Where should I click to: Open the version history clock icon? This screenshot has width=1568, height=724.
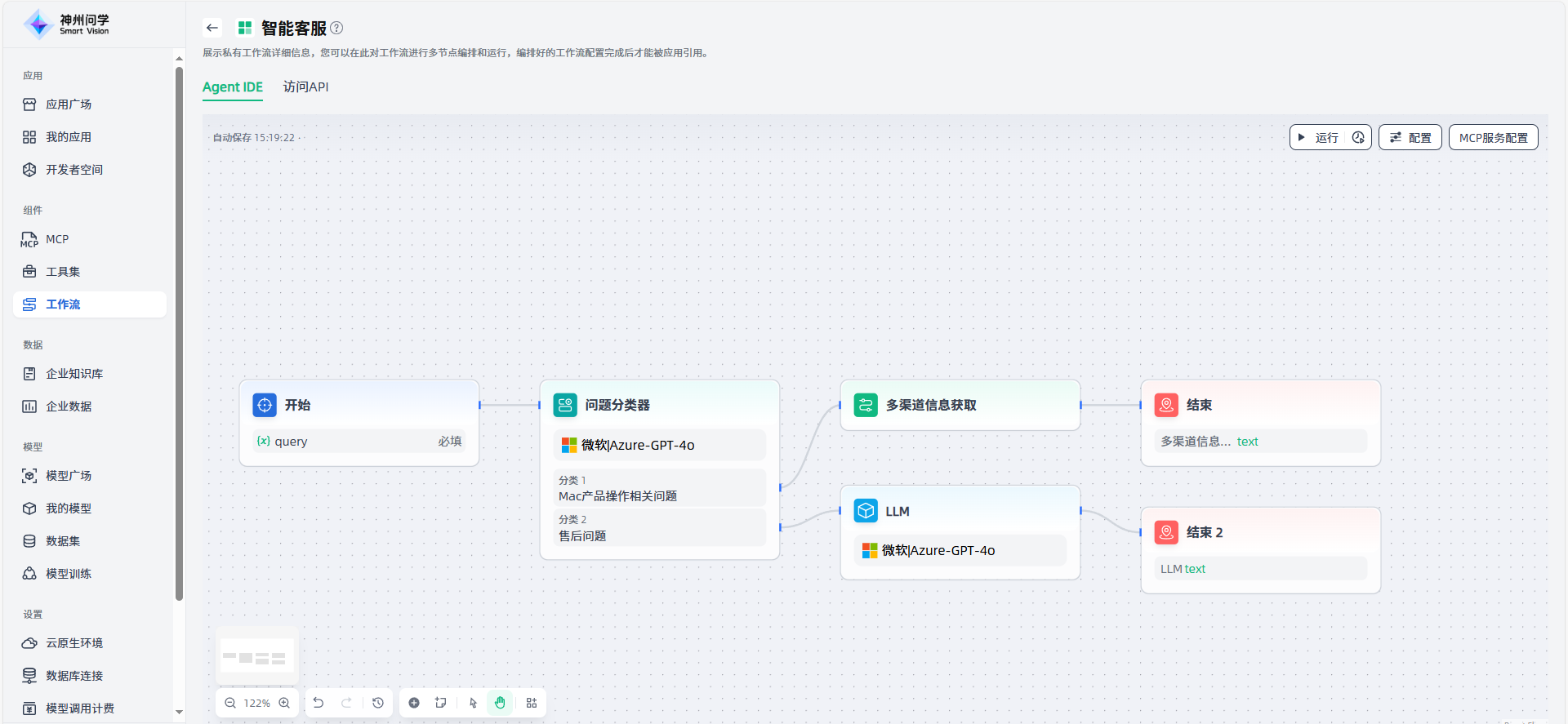[x=378, y=703]
